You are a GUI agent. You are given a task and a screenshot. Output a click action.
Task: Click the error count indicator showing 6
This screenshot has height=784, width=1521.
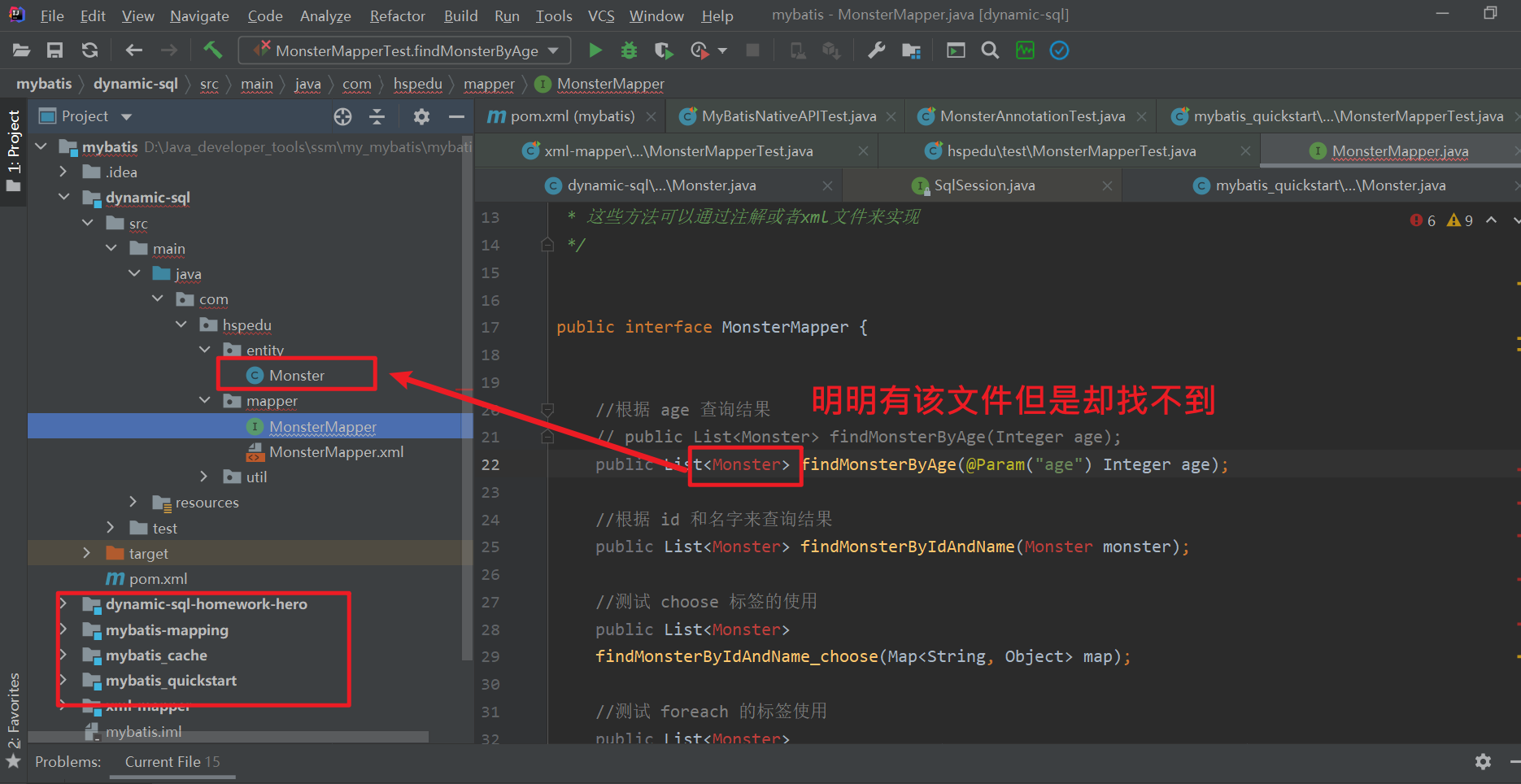pyautogui.click(x=1423, y=220)
